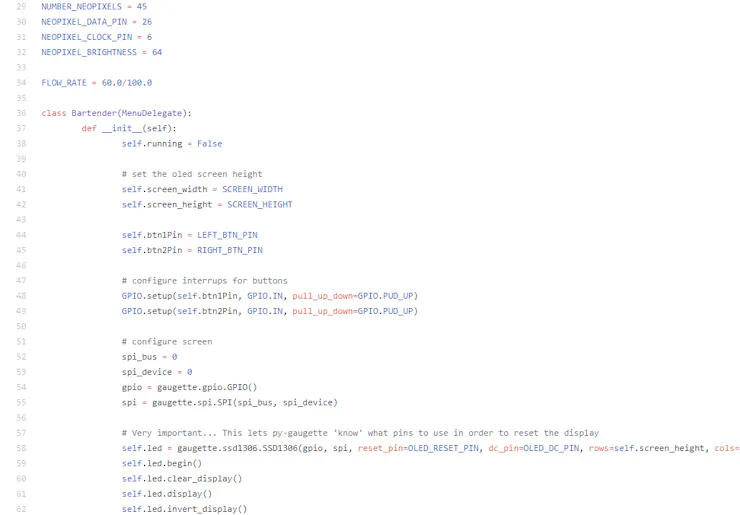The image size is (740, 515).
Task: Click SCREEN_WIDTH constant
Action: click(x=252, y=189)
